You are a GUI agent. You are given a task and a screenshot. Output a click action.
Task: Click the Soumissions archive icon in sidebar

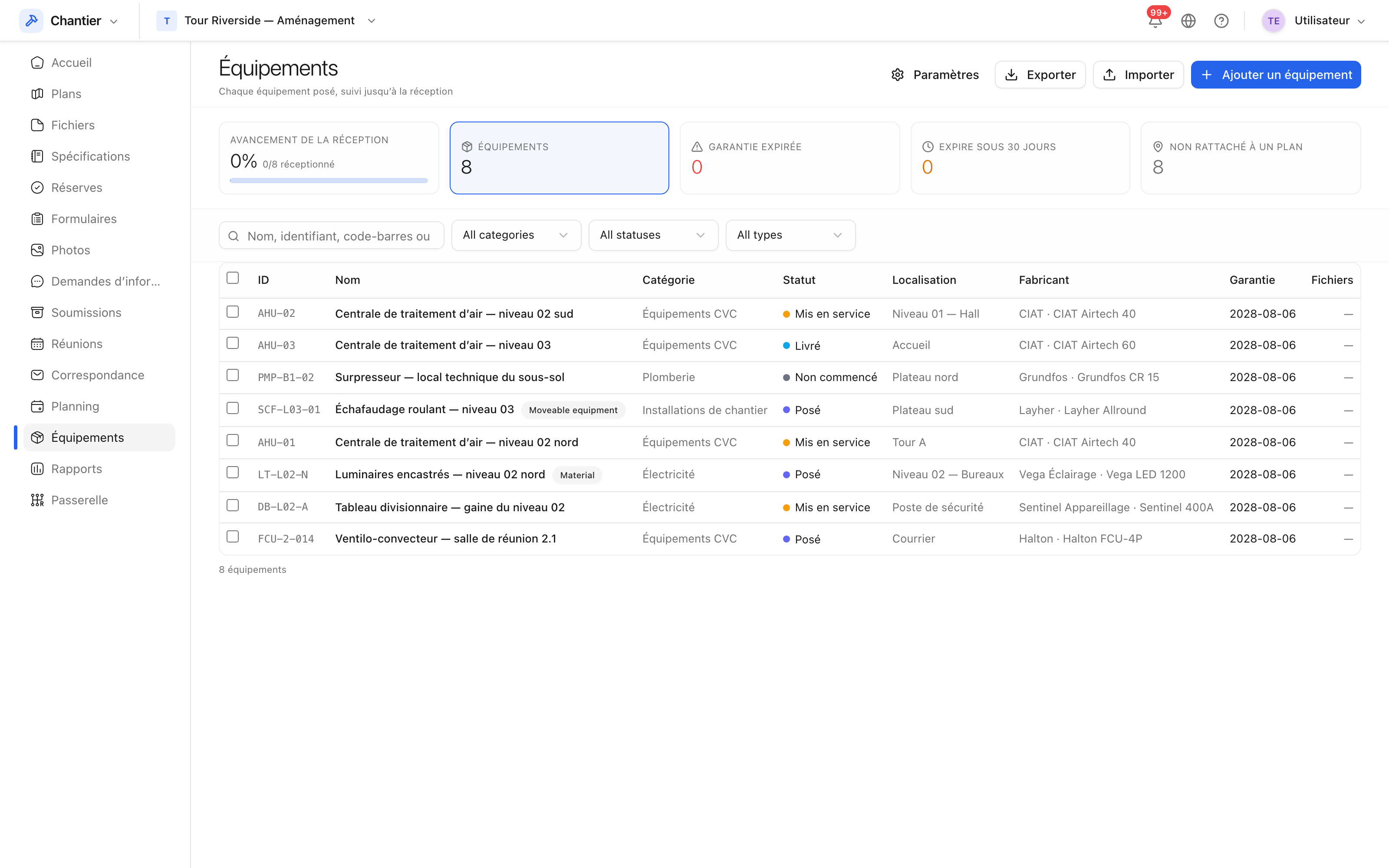(x=37, y=312)
